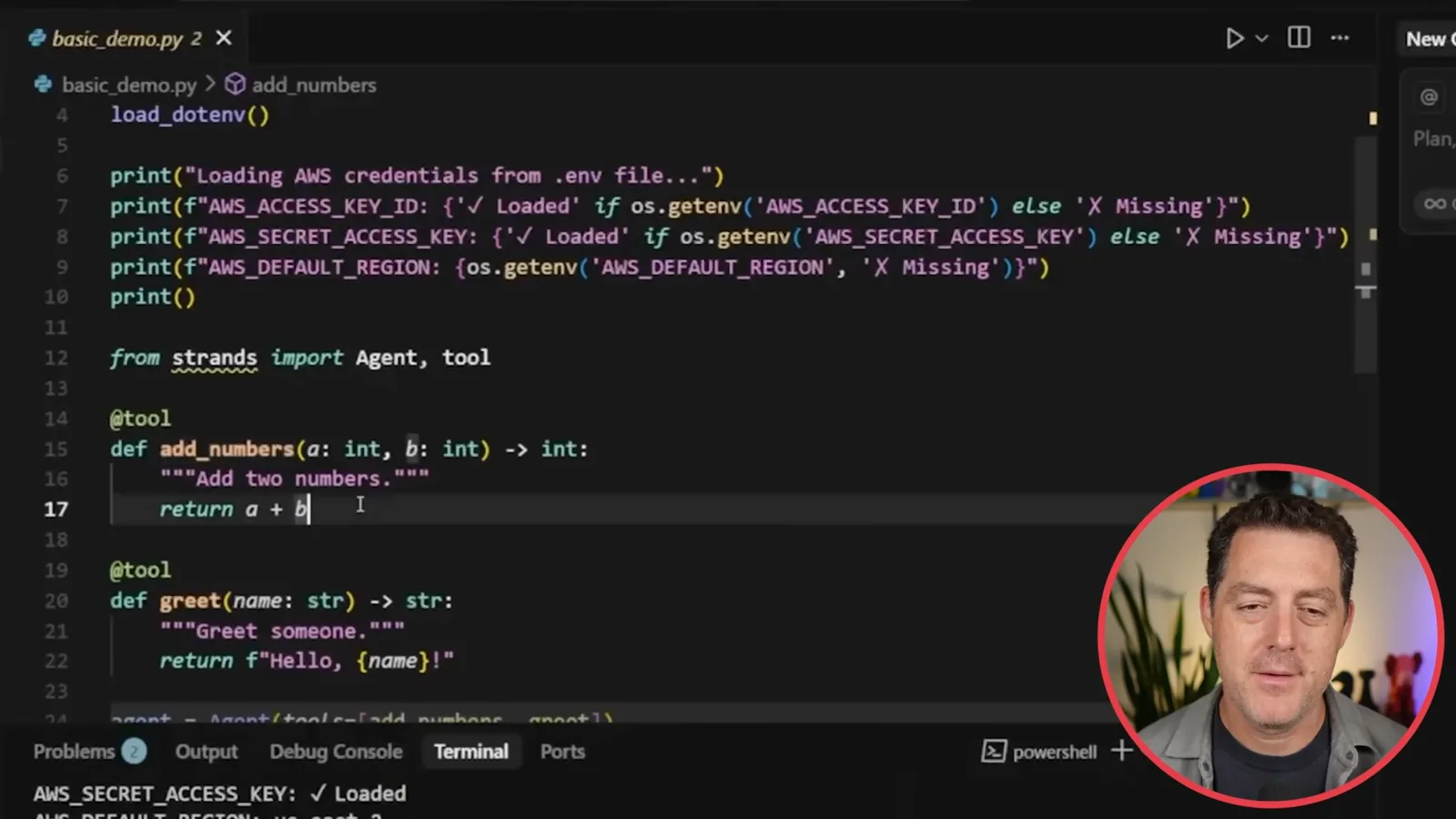Click the empty print() on line 10

tap(152, 297)
